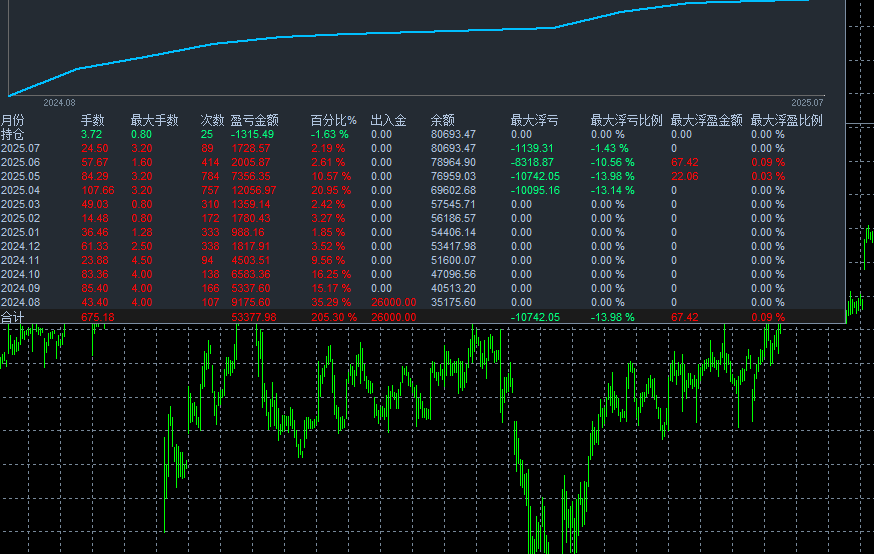Click total lots 675.18
The image size is (874, 554).
(x=98, y=317)
